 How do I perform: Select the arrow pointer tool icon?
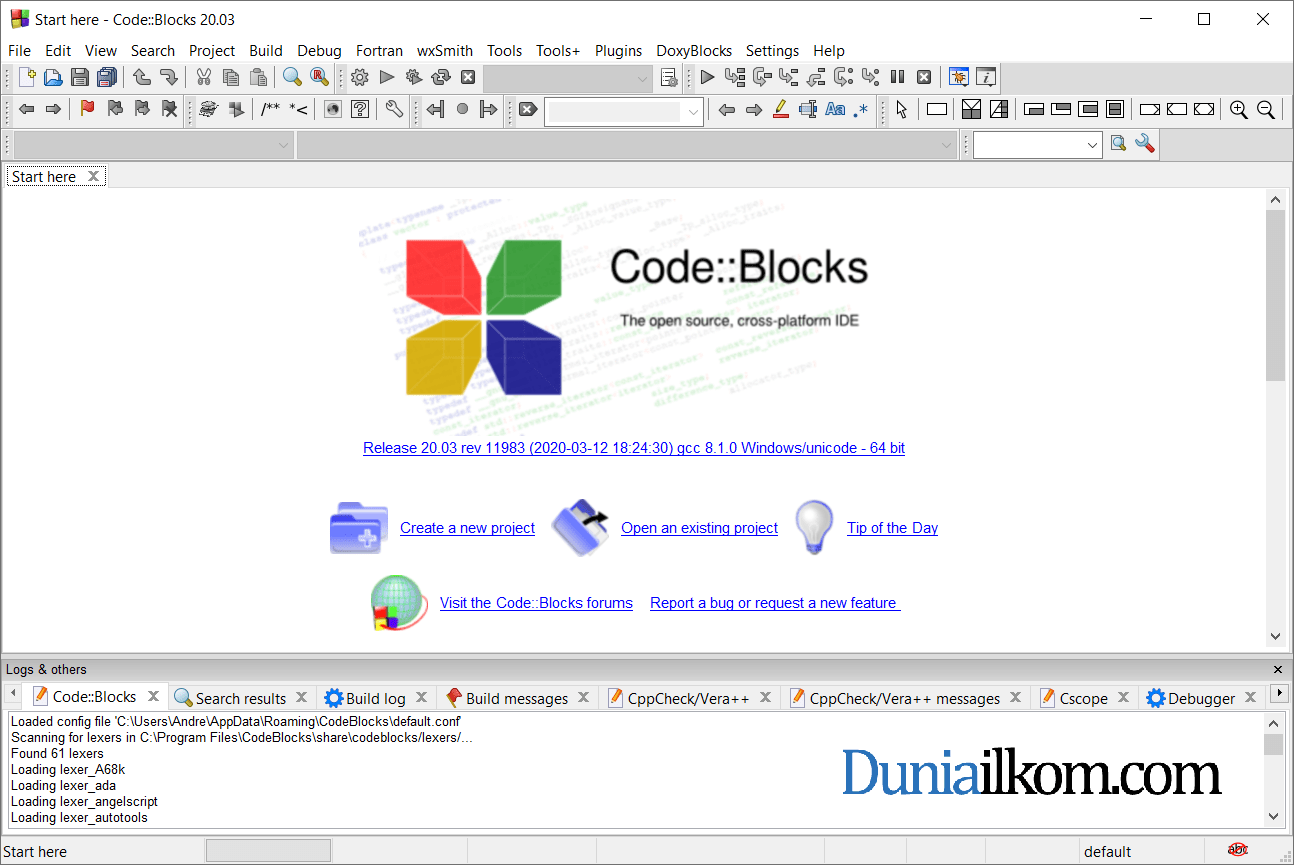click(902, 110)
